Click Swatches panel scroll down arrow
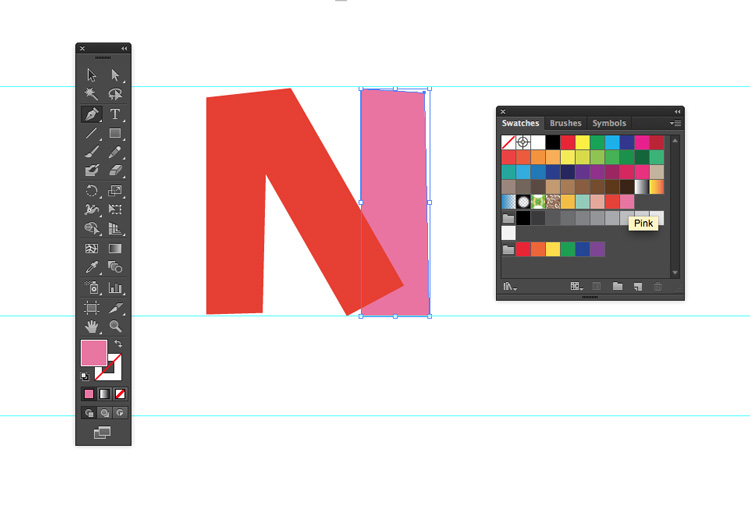Viewport: 750px width, 518px height. coord(675,273)
